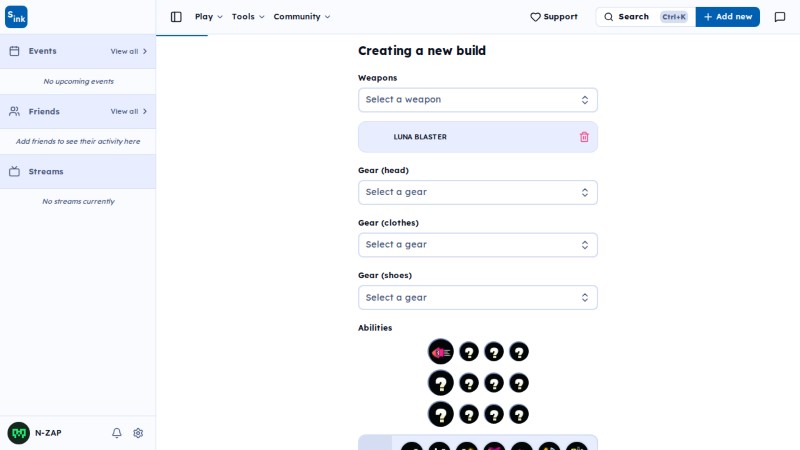The image size is (800, 450).
Task: Open the Gear (head) dropdown
Action: [478, 192]
